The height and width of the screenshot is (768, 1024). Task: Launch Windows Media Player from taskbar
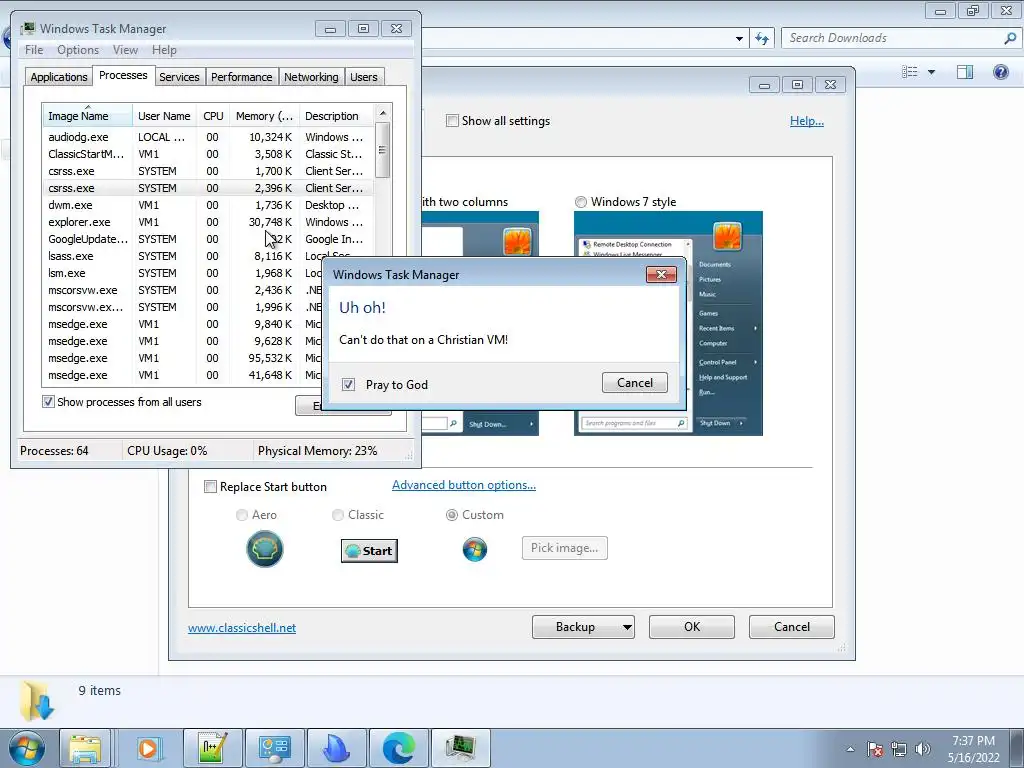click(149, 748)
